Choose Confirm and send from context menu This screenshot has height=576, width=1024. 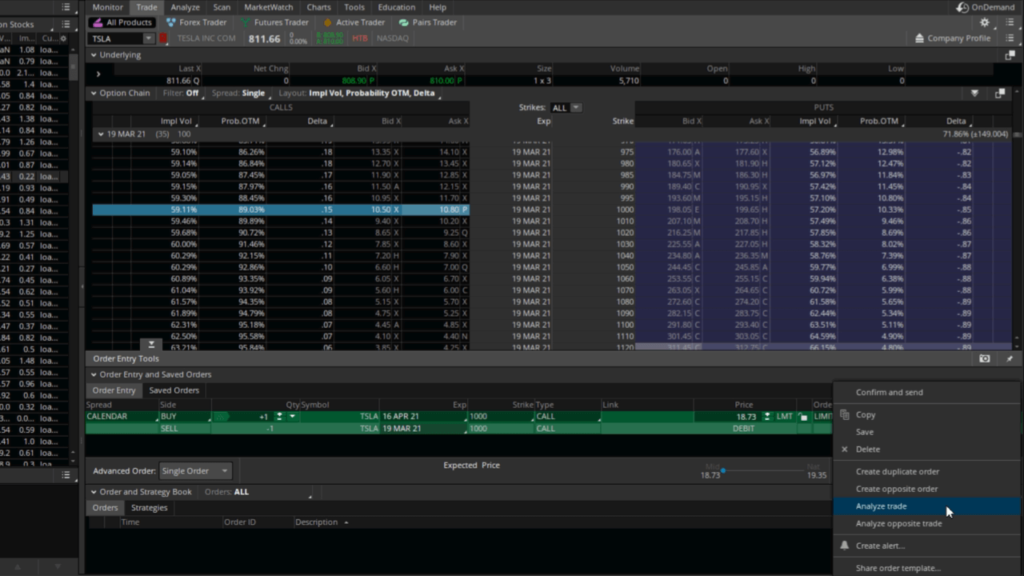(x=927, y=392)
